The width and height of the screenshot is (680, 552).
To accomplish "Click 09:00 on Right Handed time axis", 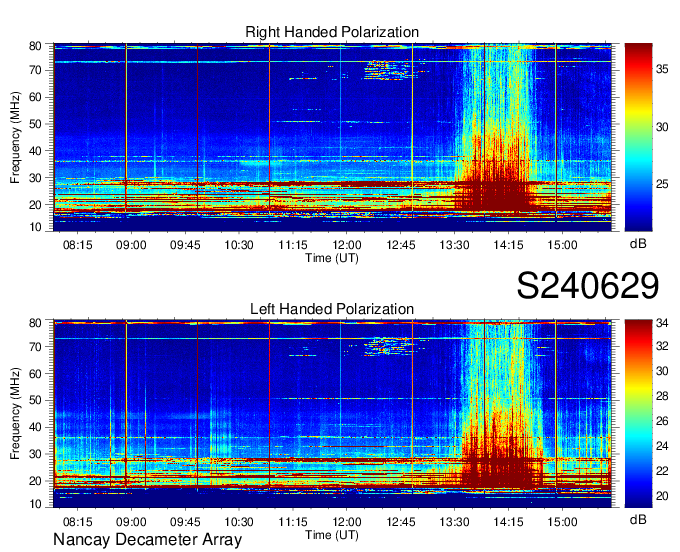I will coord(131,245).
